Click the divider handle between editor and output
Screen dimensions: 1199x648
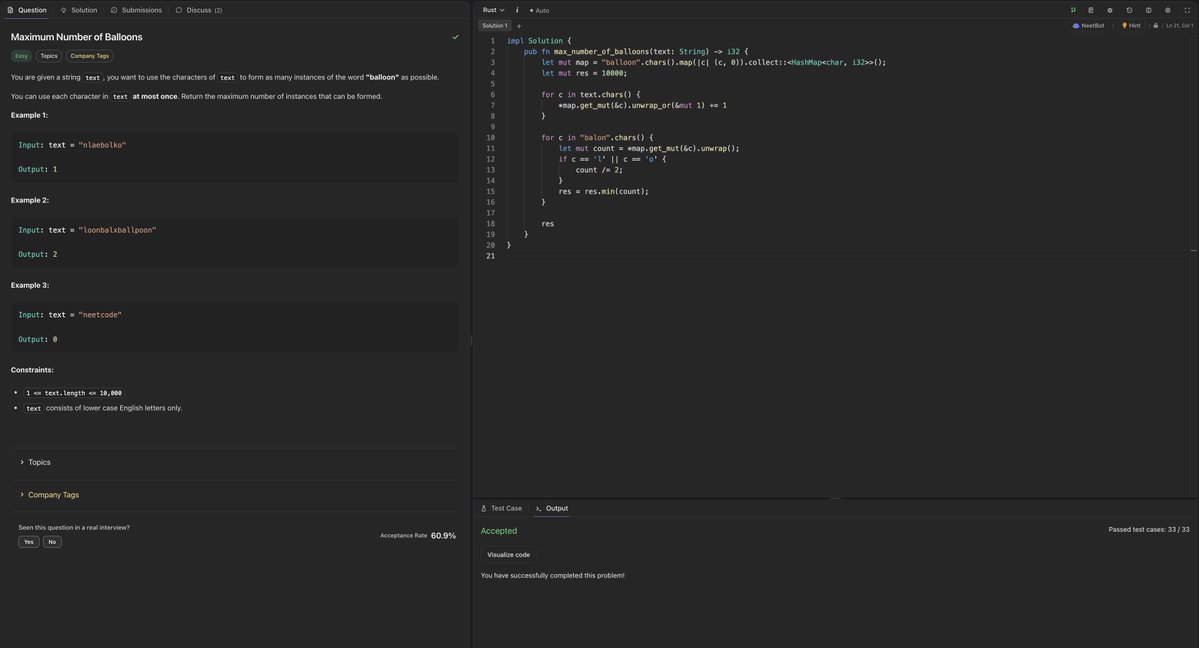[835, 498]
